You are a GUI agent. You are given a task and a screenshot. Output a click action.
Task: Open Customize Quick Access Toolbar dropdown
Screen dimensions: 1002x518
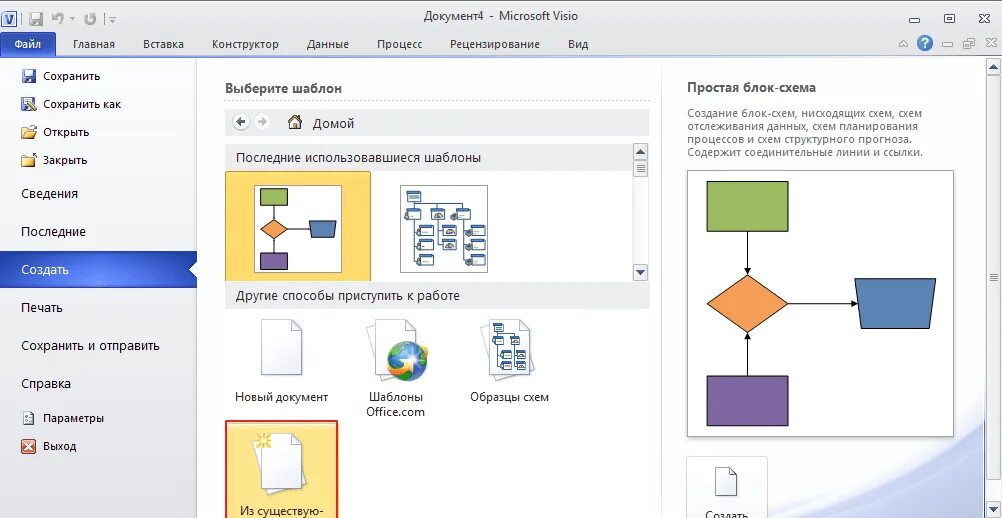click(112, 20)
